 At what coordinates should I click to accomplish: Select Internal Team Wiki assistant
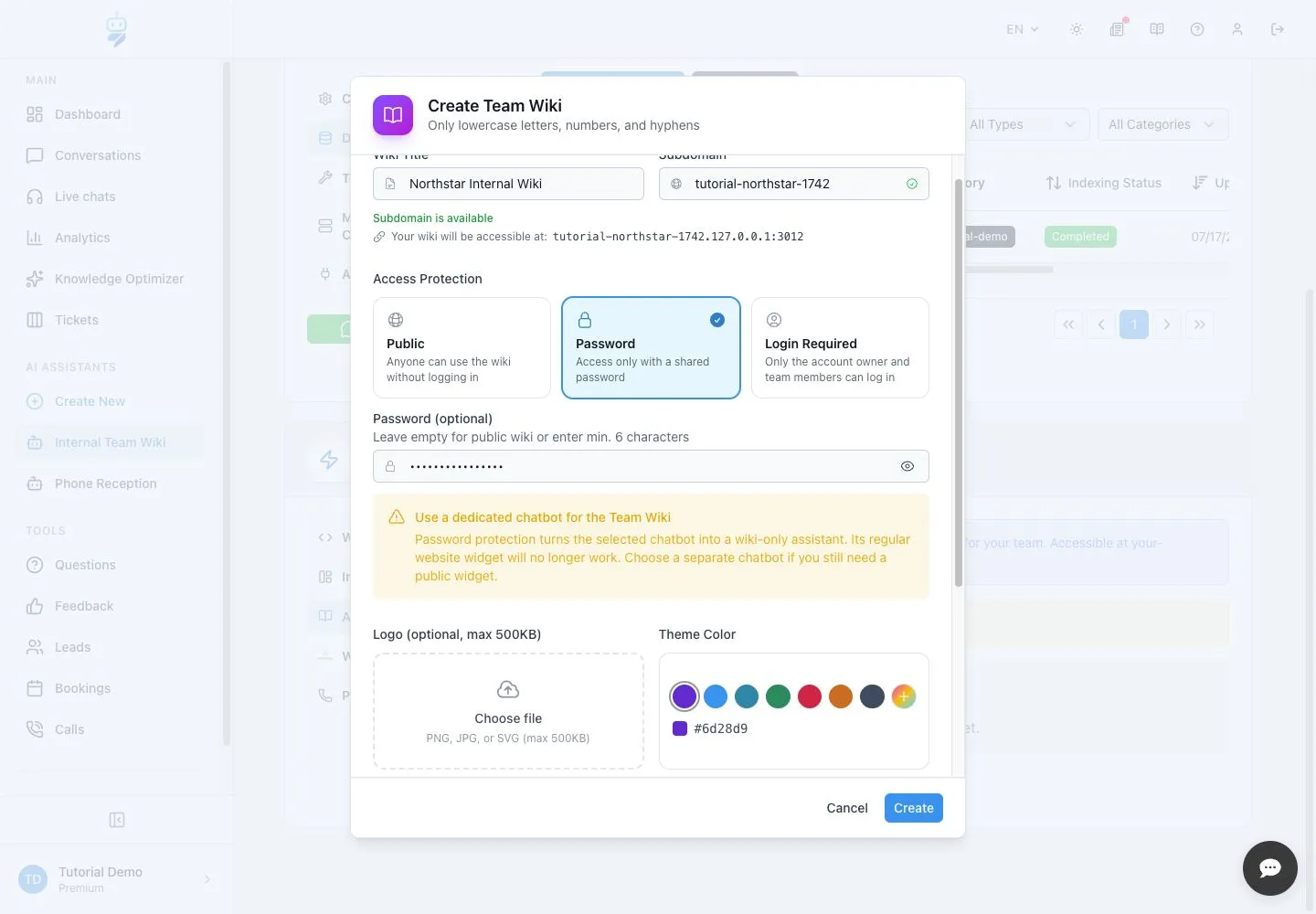tap(110, 442)
